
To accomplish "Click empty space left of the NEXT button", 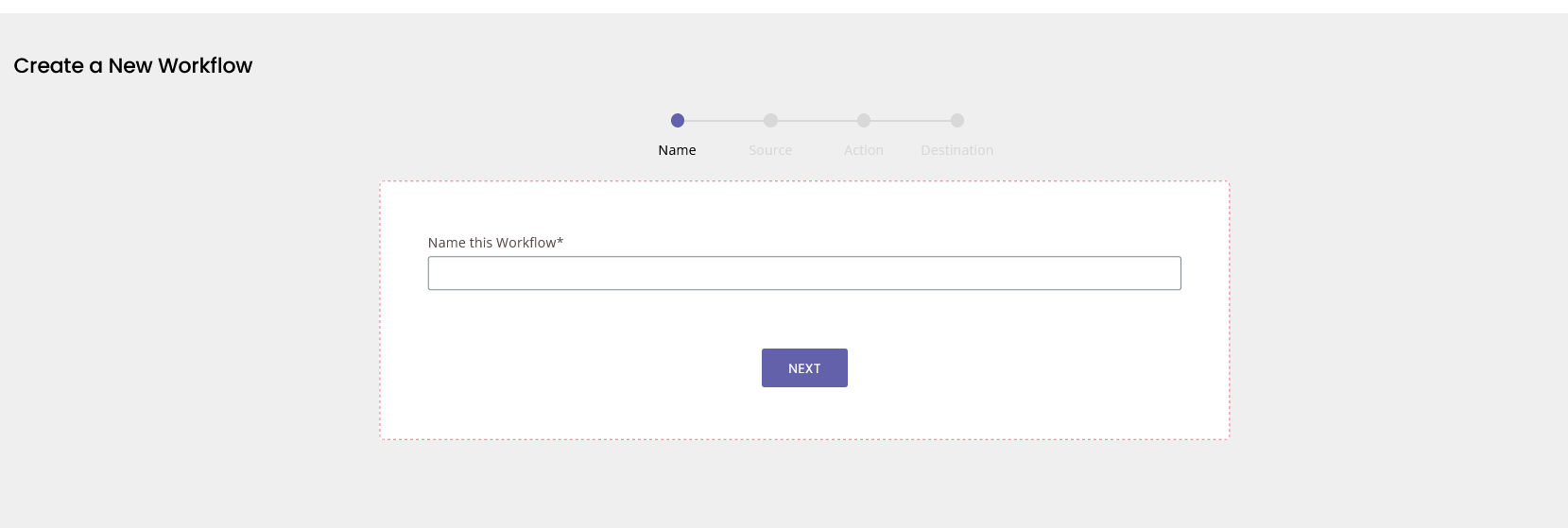I will [x=586, y=367].
